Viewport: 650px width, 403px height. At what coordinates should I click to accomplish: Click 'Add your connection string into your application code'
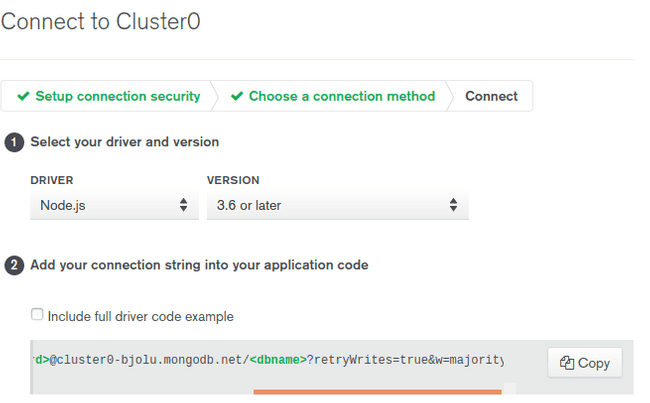coord(199,265)
